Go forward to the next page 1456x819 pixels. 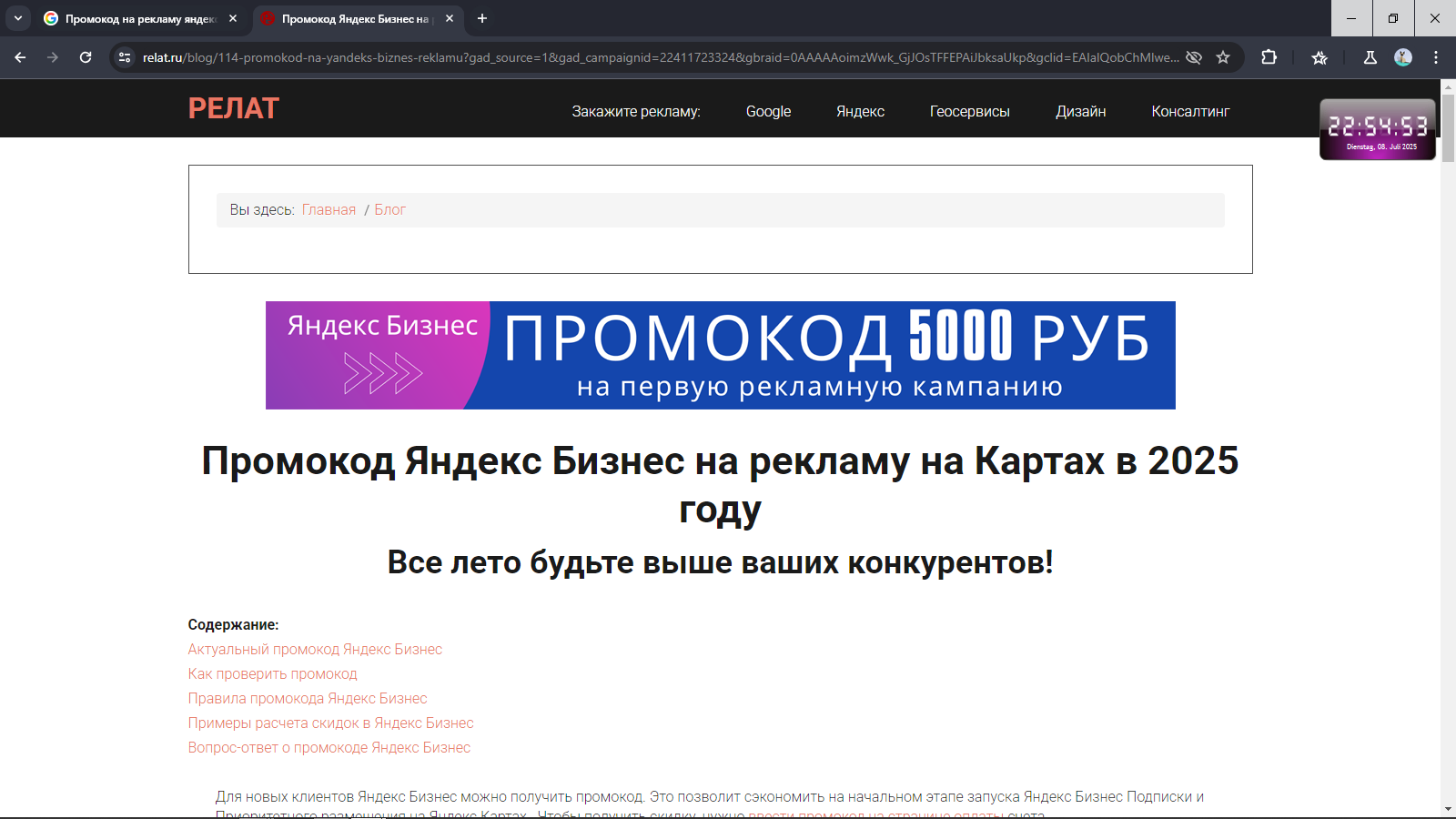(53, 57)
